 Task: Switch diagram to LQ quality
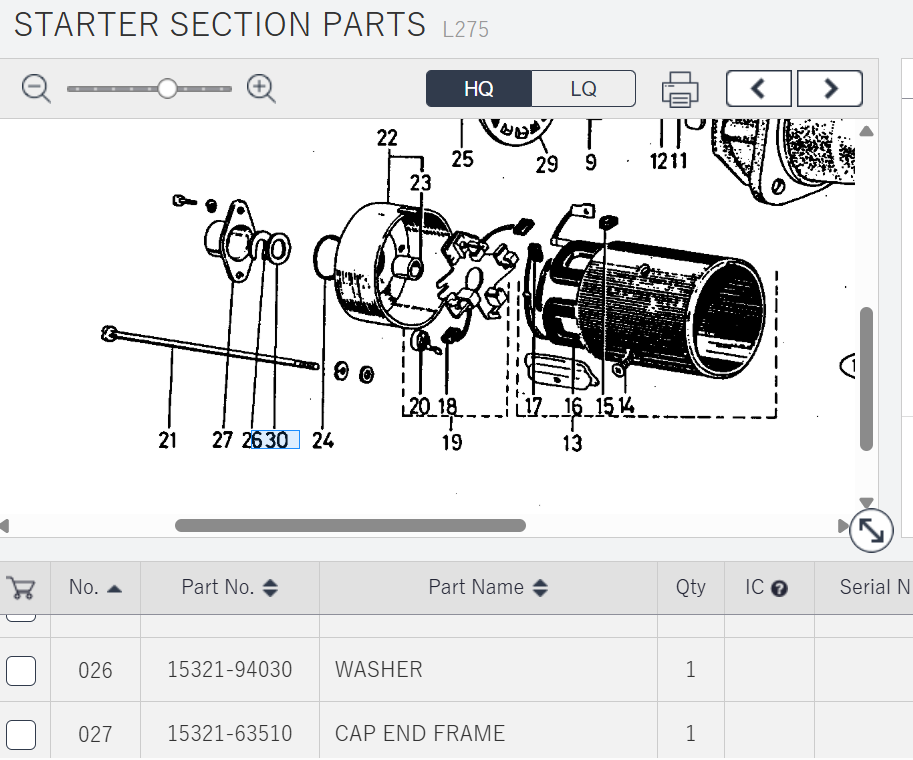coord(583,89)
